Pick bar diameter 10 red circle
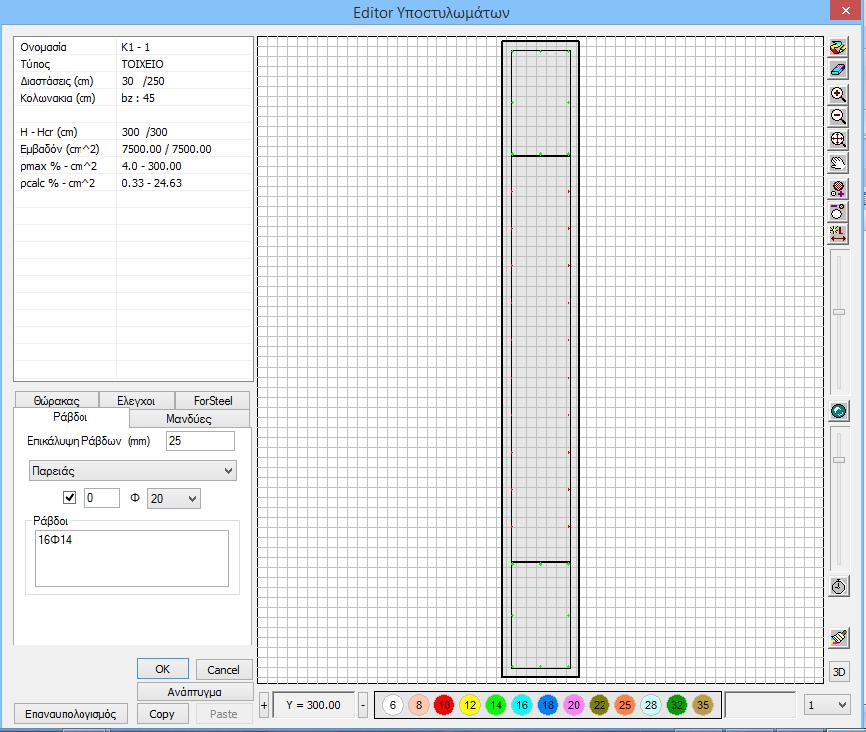Screen dimensions: 866x732 pyautogui.click(x=444, y=705)
